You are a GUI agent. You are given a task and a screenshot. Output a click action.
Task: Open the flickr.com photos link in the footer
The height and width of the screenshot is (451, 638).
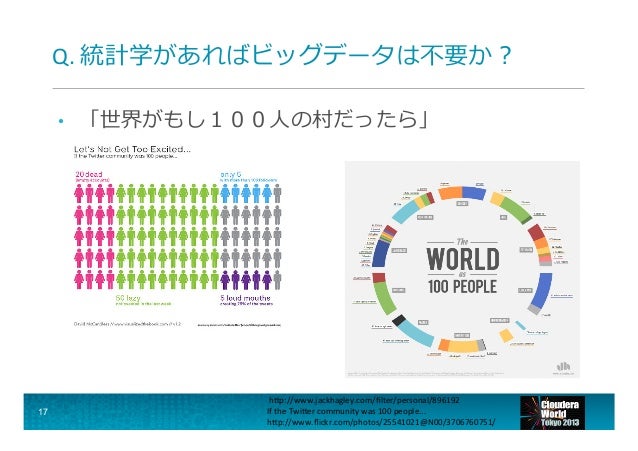(x=381, y=422)
